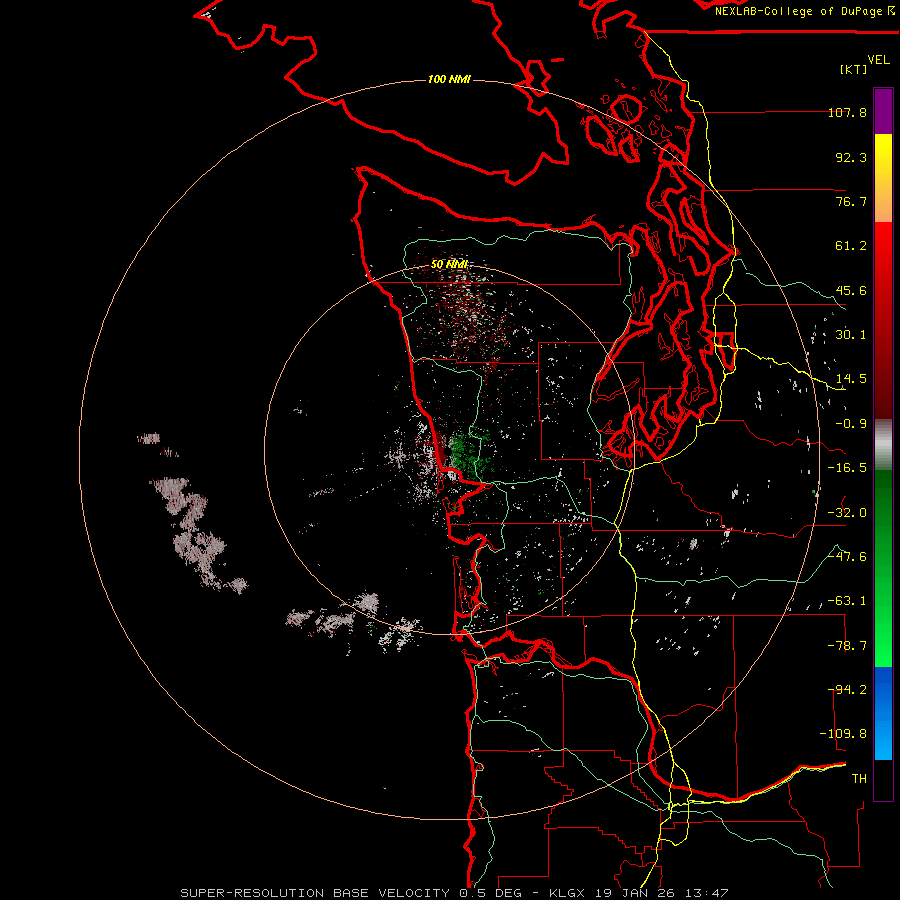Viewport: 900px width, 900px height.
Task: Click the 107.8 velocity scale value
Action: (x=847, y=112)
